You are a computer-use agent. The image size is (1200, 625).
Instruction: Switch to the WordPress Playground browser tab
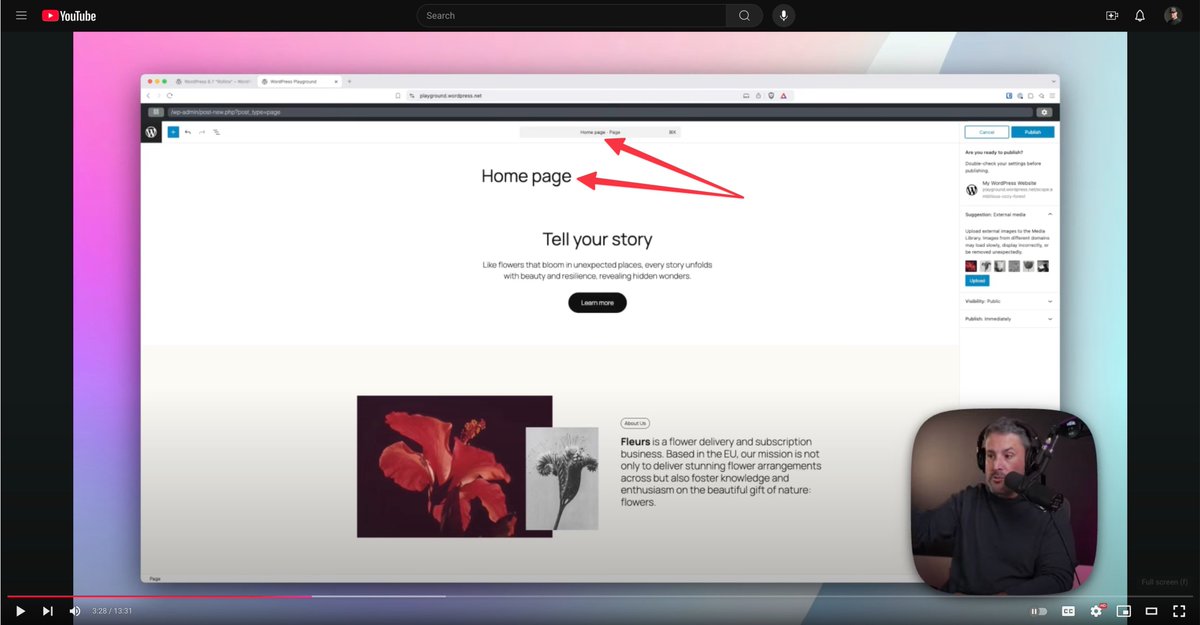click(298, 81)
